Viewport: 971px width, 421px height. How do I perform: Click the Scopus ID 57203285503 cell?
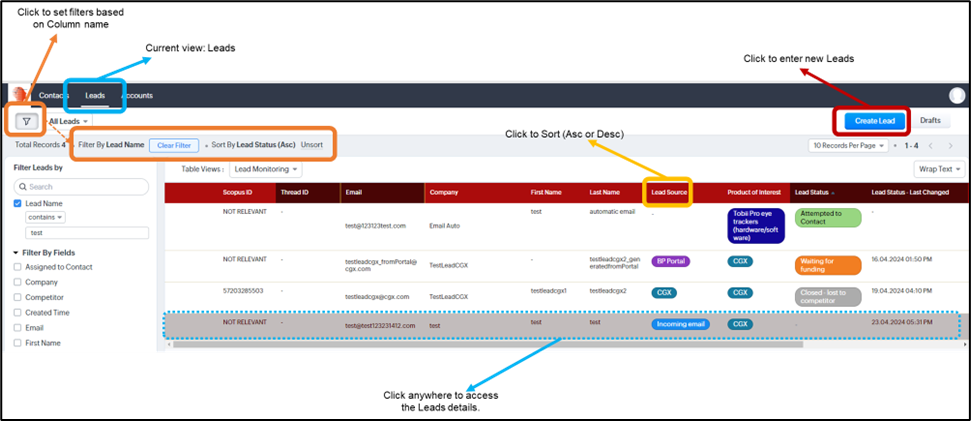click(x=244, y=290)
